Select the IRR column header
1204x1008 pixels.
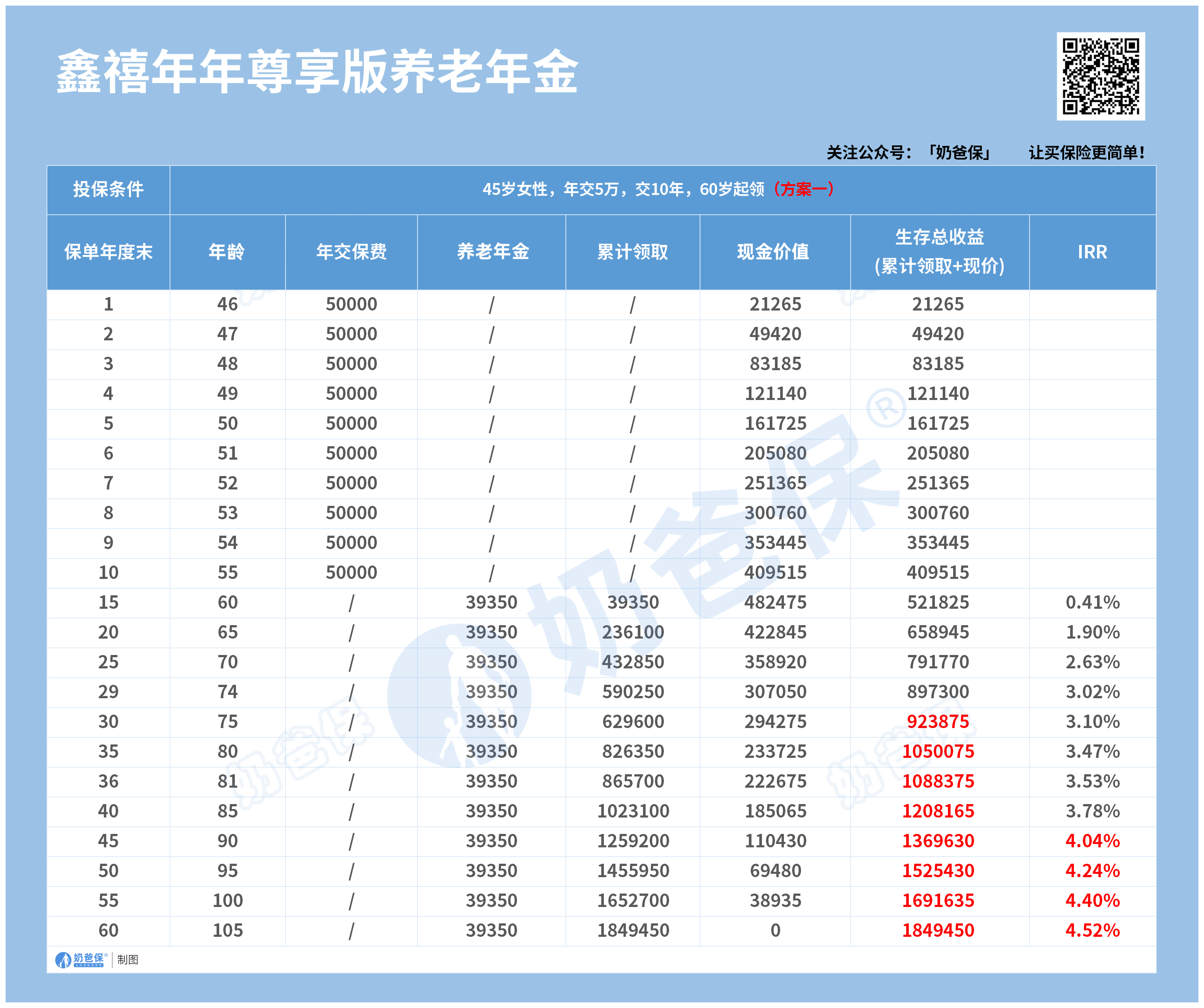coord(1091,251)
